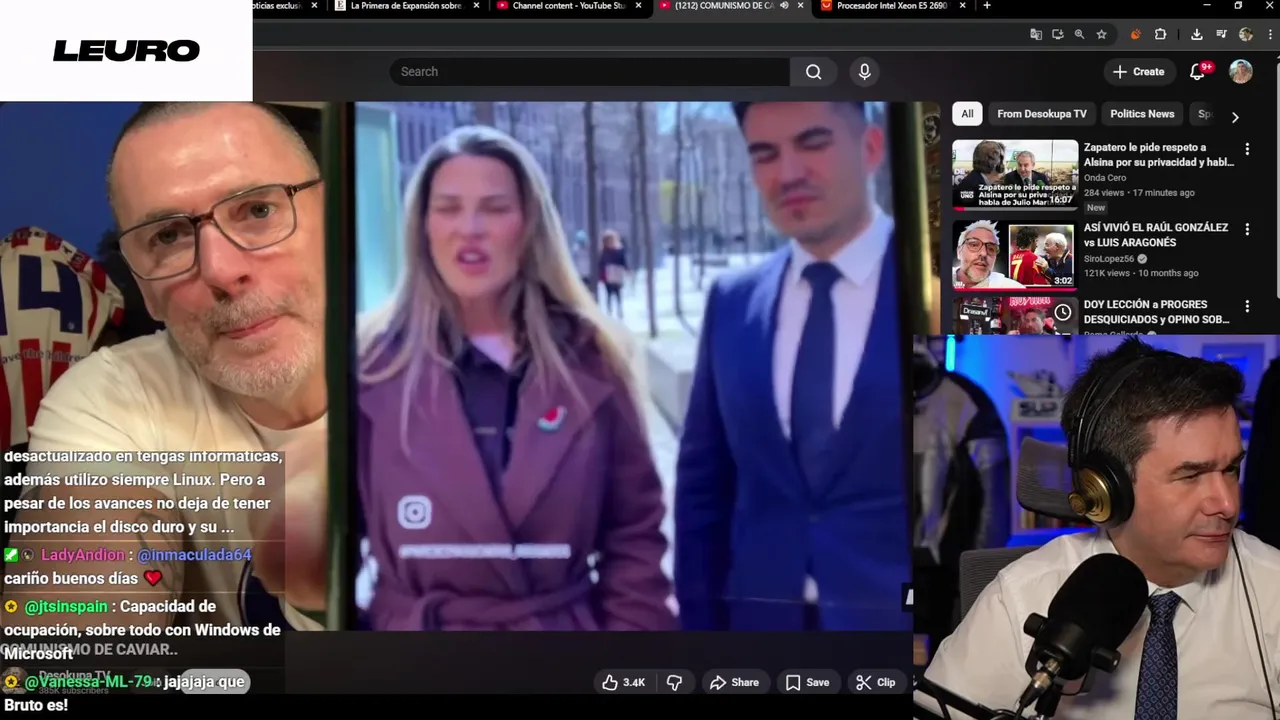1280x720 pixels.
Task: Click the @jtsinspain chat username
Action: pyautogui.click(x=66, y=607)
